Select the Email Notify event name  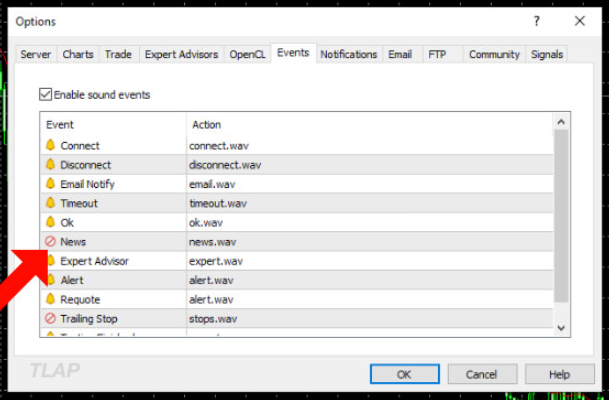87,184
